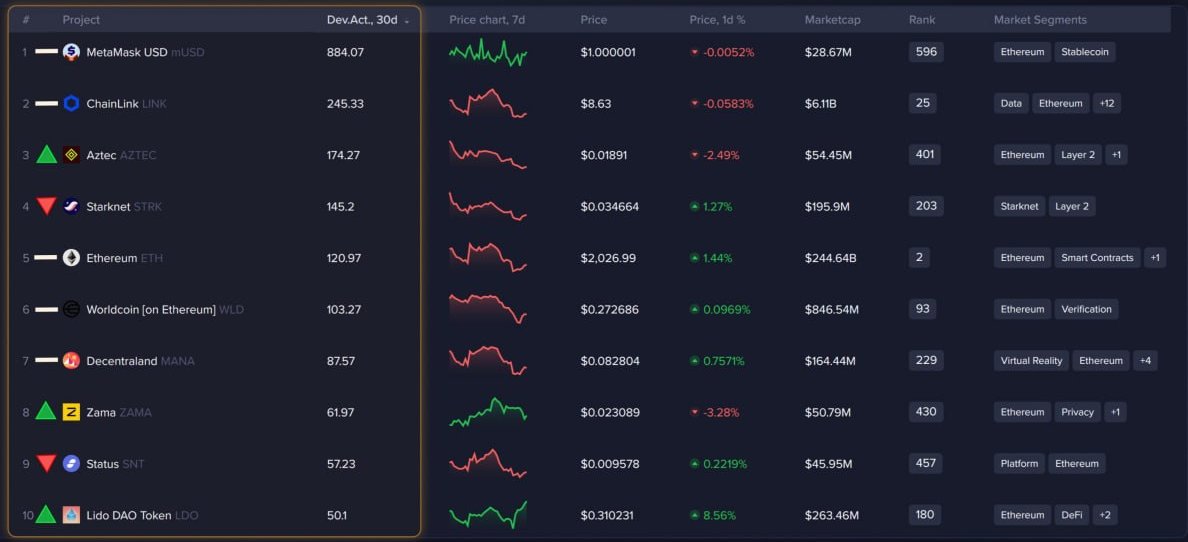The height and width of the screenshot is (542, 1188).
Task: Click the Worldcoin project logo
Action: pos(71,309)
